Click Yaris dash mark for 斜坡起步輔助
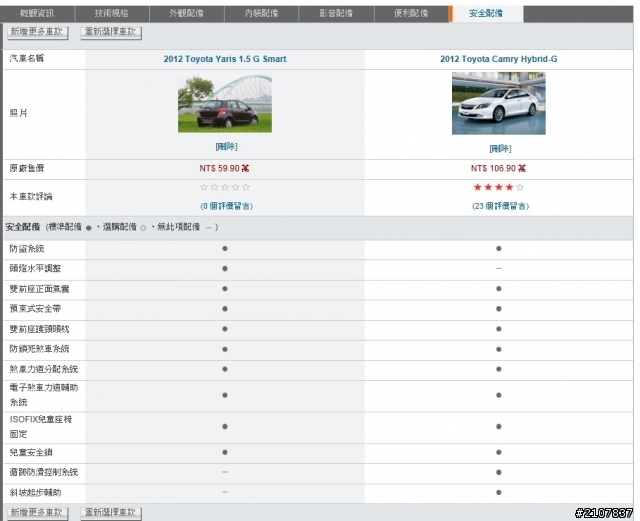 (x=225, y=492)
